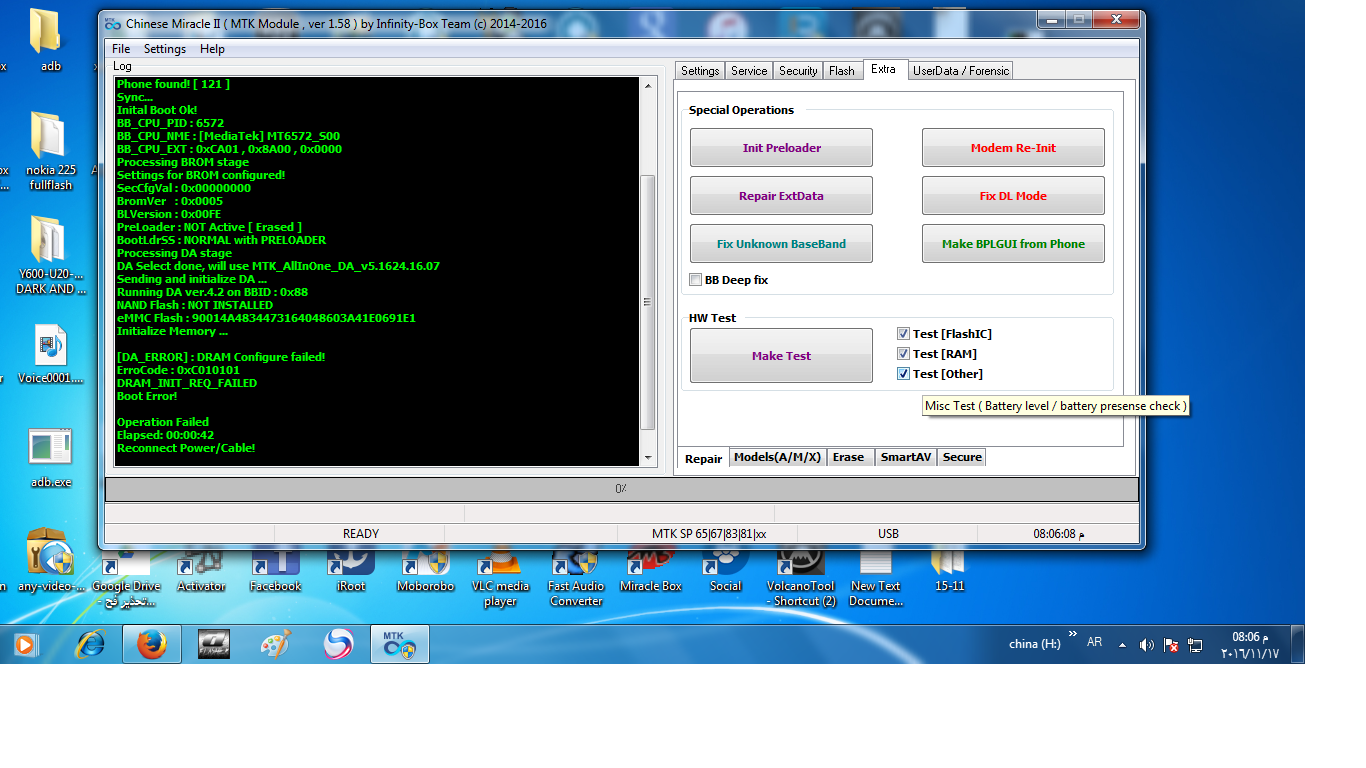Enable the BB Deep fix checkbox
This screenshot has width=1366, height=768.
coord(696,280)
